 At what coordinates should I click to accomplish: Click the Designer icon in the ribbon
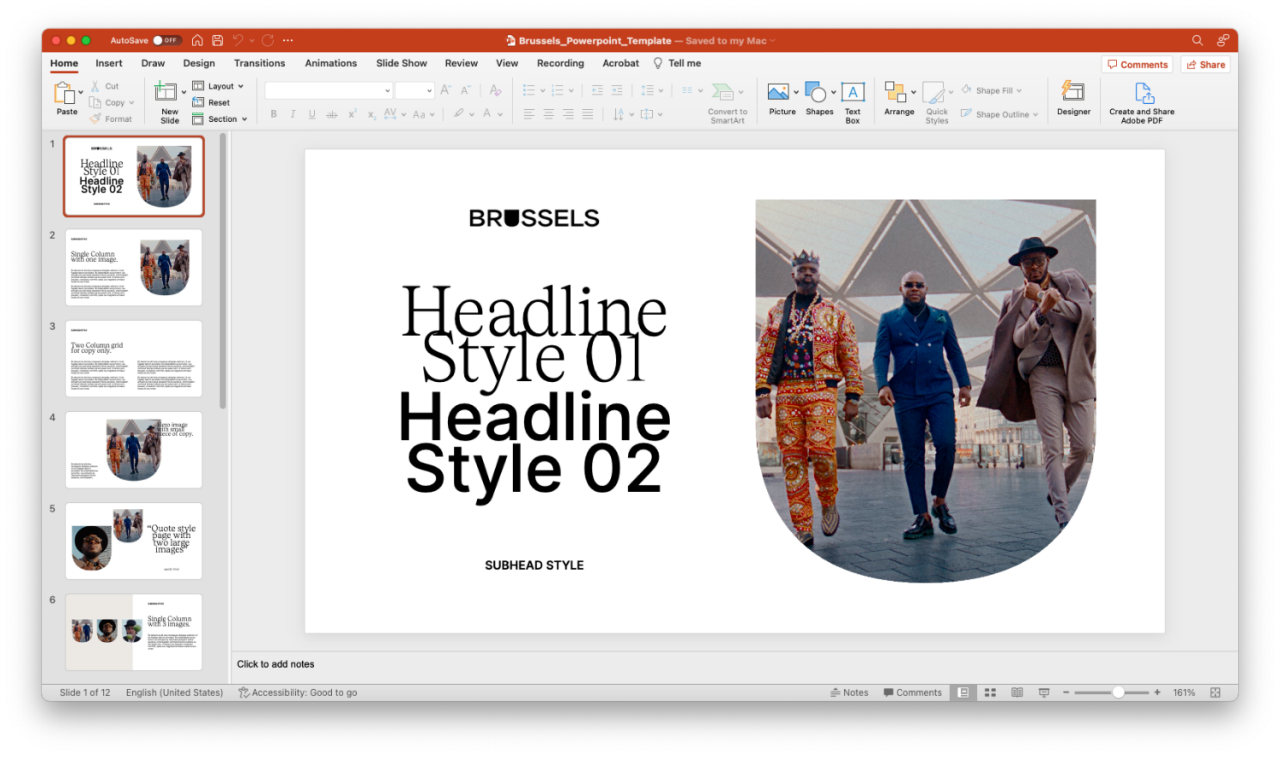tap(1073, 93)
